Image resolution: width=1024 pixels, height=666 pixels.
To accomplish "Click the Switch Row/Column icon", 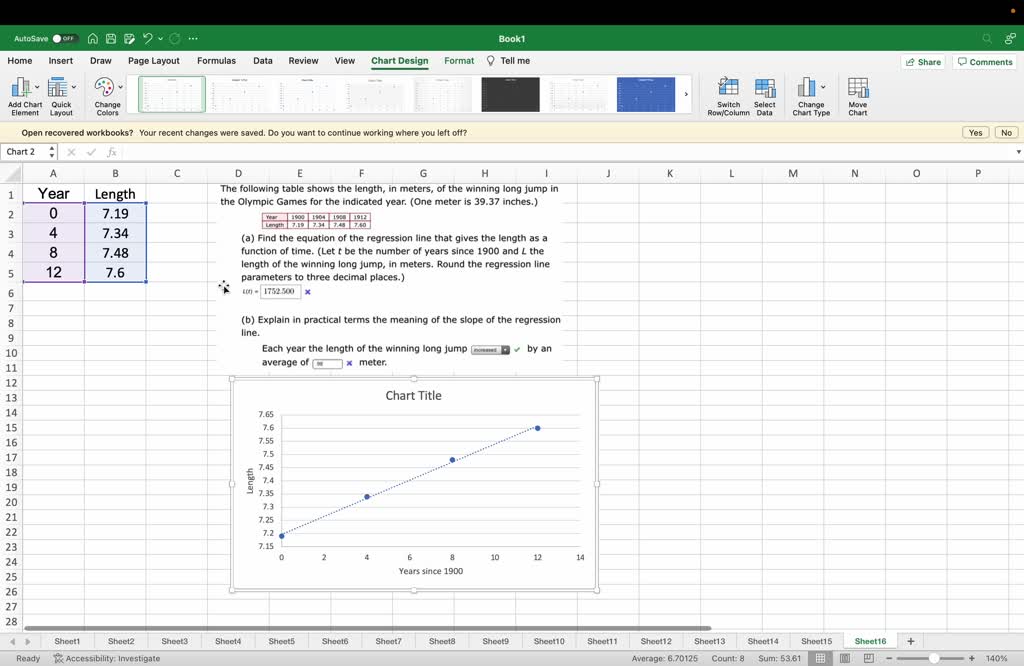I will [x=729, y=96].
